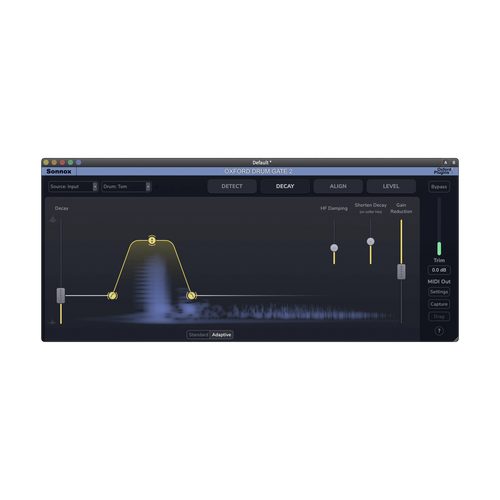Toggle the Bypass button

pyautogui.click(x=439, y=187)
